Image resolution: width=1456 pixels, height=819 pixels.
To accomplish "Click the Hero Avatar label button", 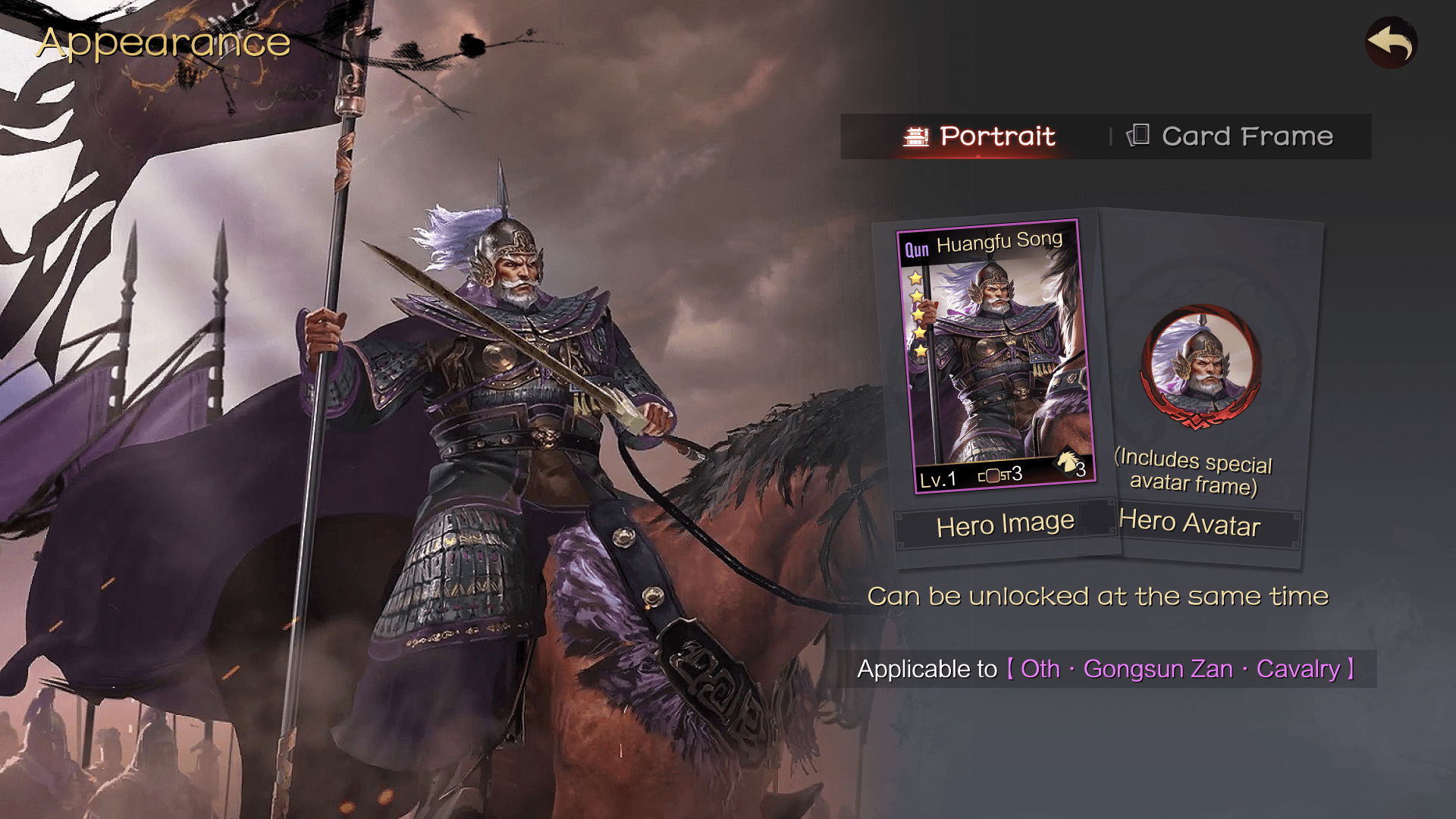I will (1189, 523).
